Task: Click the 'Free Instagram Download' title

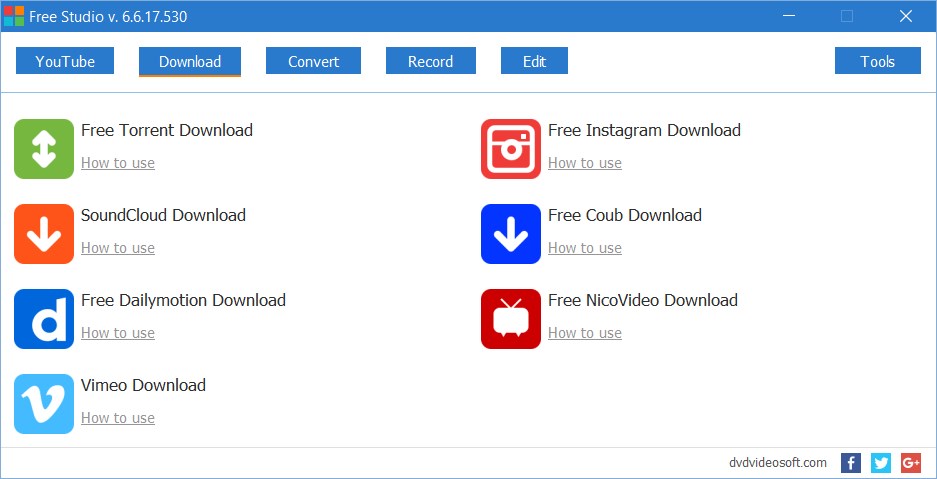Action: [x=644, y=130]
